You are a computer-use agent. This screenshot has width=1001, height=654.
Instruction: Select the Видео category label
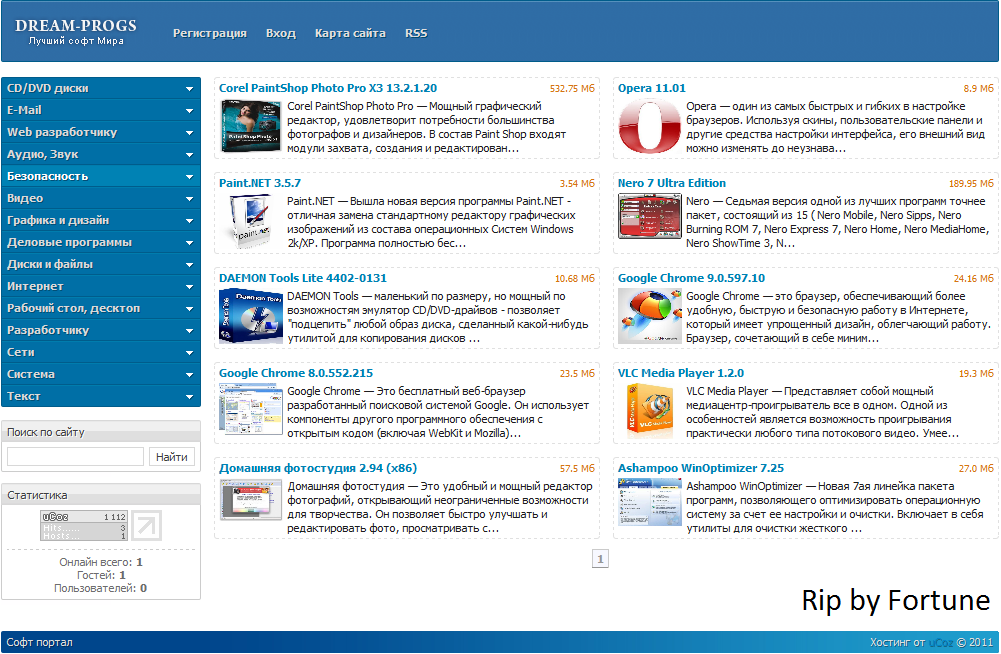coord(25,198)
